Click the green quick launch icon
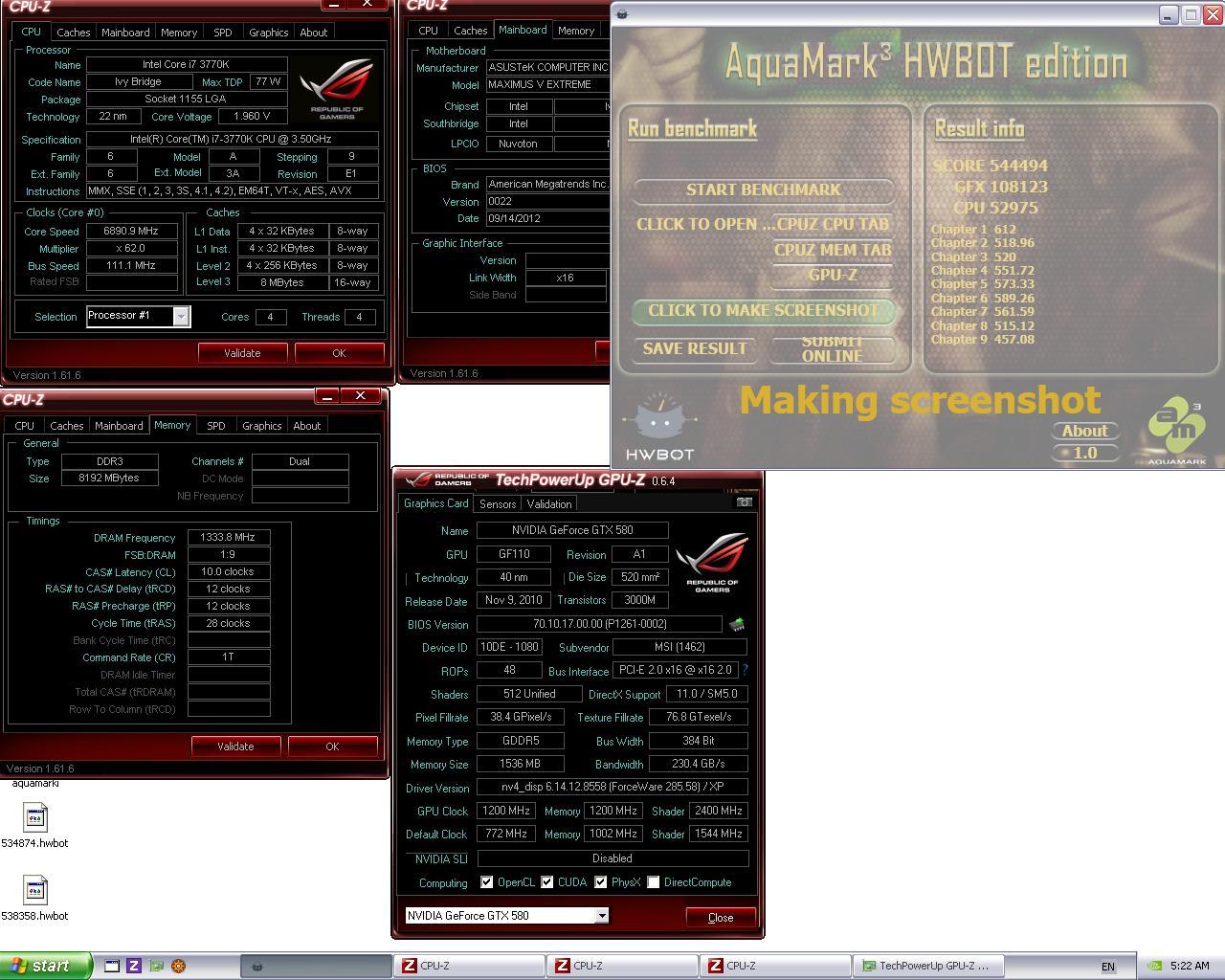Viewport: 1225px width, 980px height. coord(156,966)
